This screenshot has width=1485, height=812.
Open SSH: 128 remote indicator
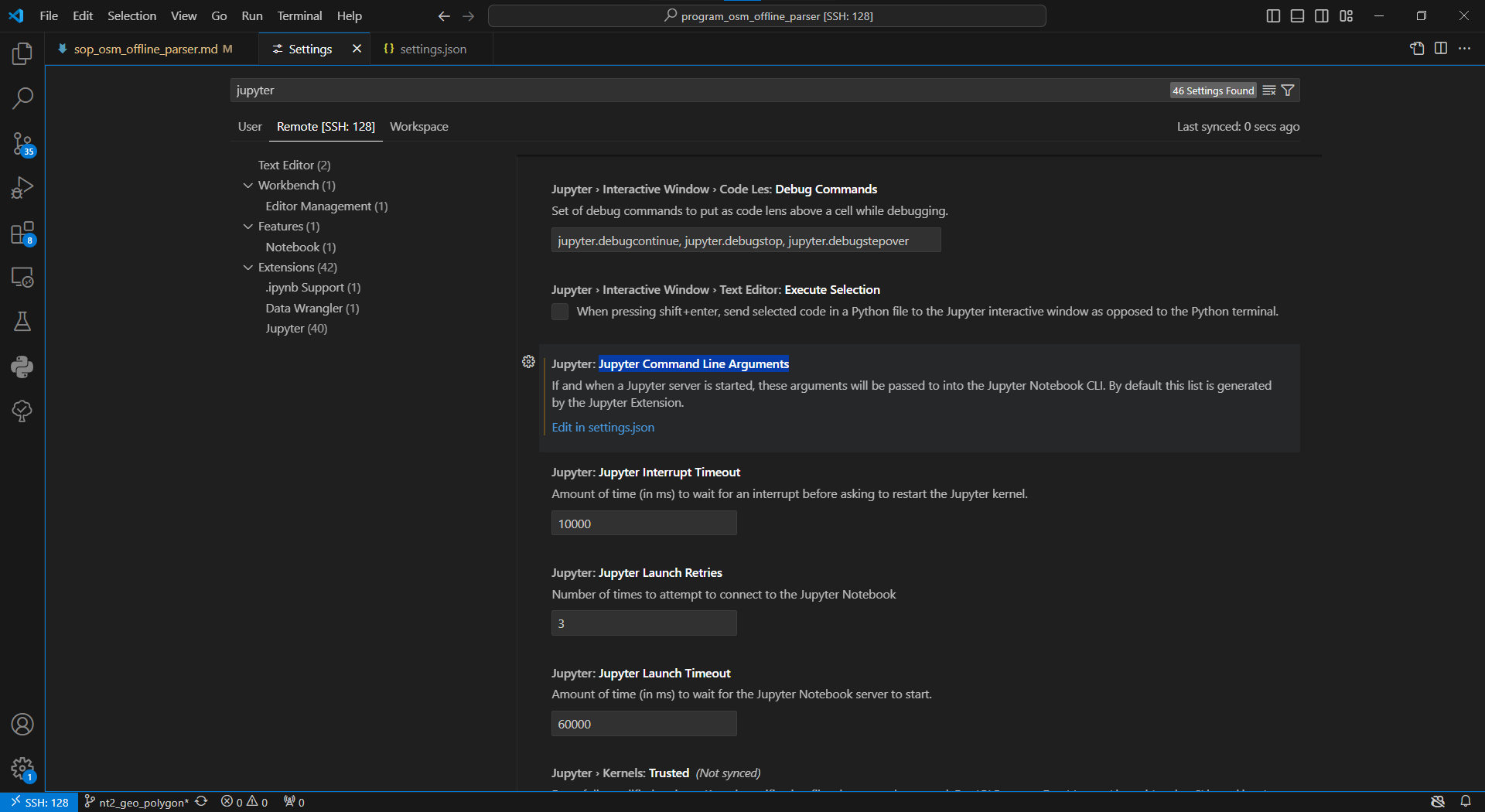[39, 802]
